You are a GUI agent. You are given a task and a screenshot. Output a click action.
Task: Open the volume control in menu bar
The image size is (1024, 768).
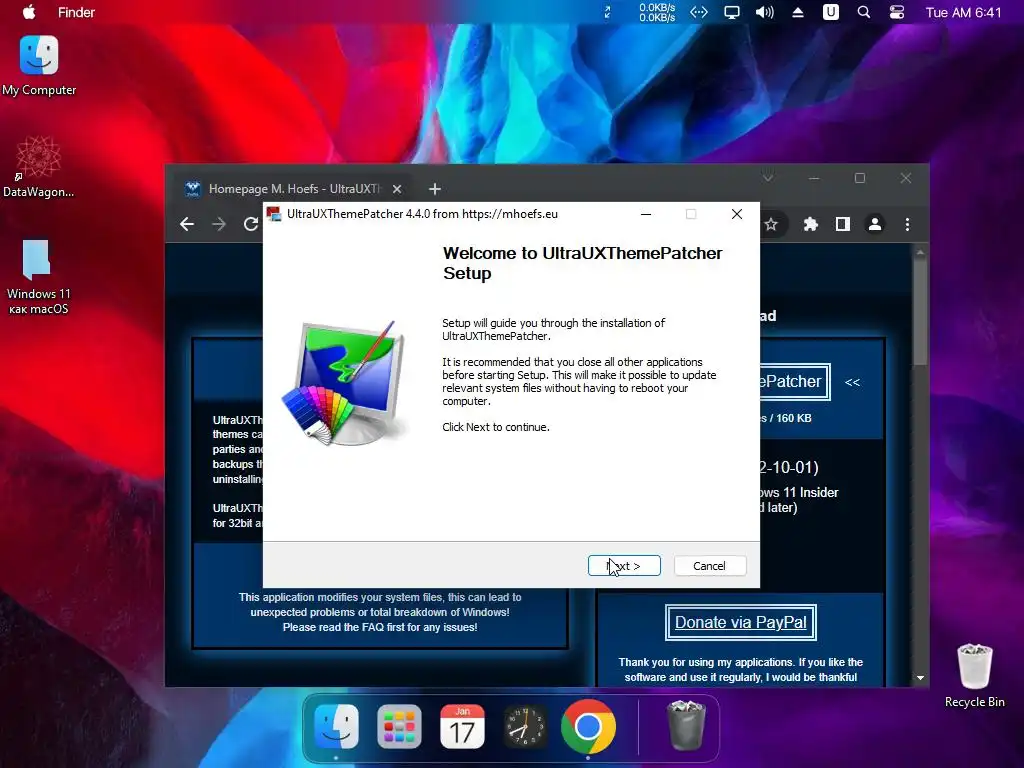[x=765, y=12]
